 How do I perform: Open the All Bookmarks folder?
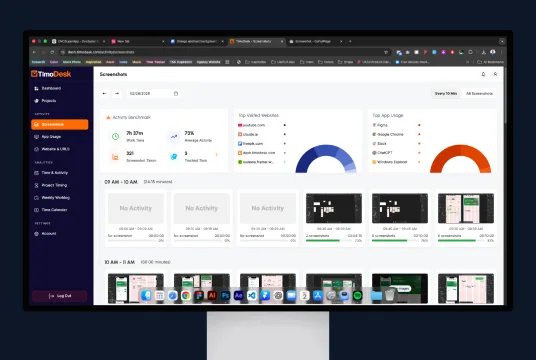pyautogui.click(x=490, y=62)
